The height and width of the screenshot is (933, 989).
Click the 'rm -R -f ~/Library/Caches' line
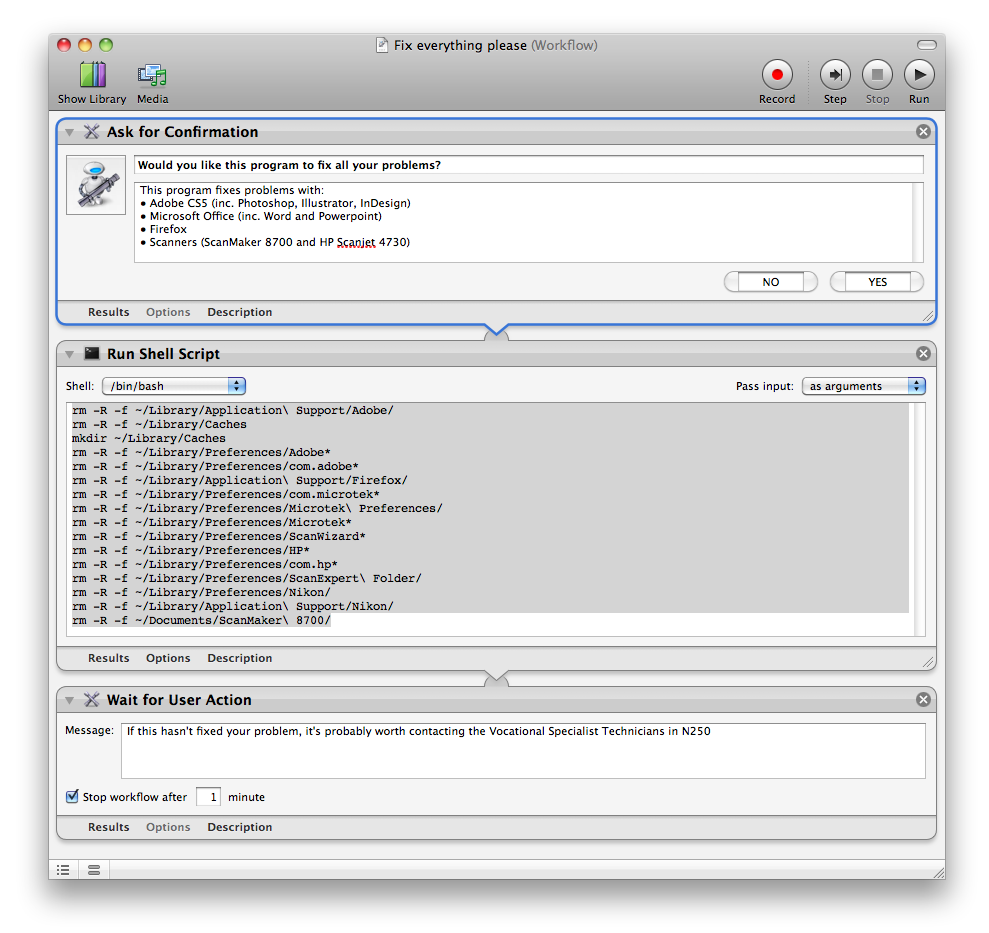[x=159, y=424]
